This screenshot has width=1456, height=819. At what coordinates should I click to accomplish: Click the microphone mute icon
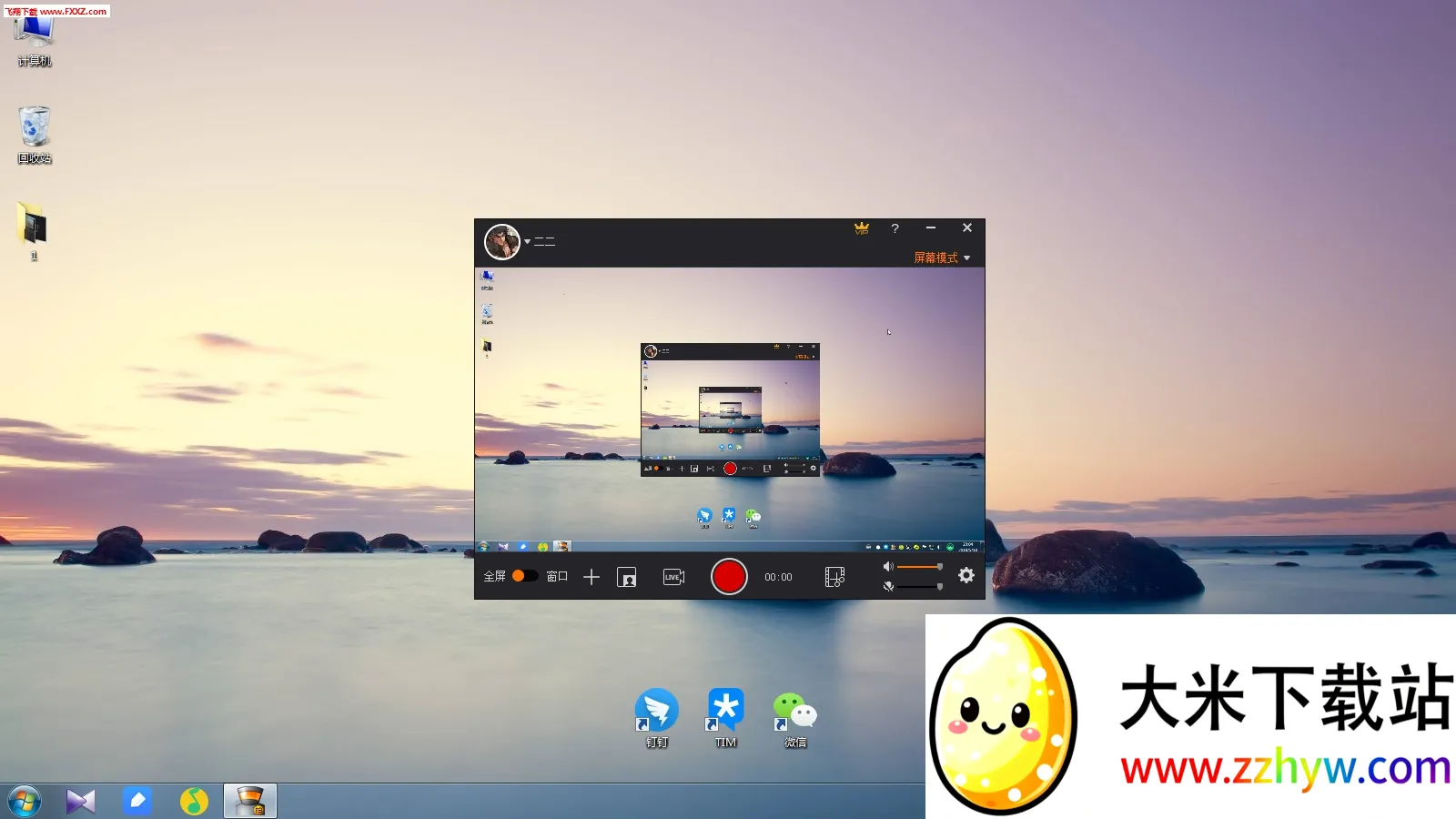coord(889,587)
